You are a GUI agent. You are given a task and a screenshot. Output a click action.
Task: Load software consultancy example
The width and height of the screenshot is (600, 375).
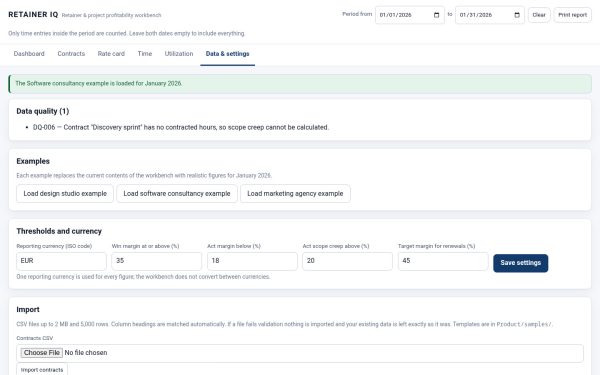click(x=177, y=194)
